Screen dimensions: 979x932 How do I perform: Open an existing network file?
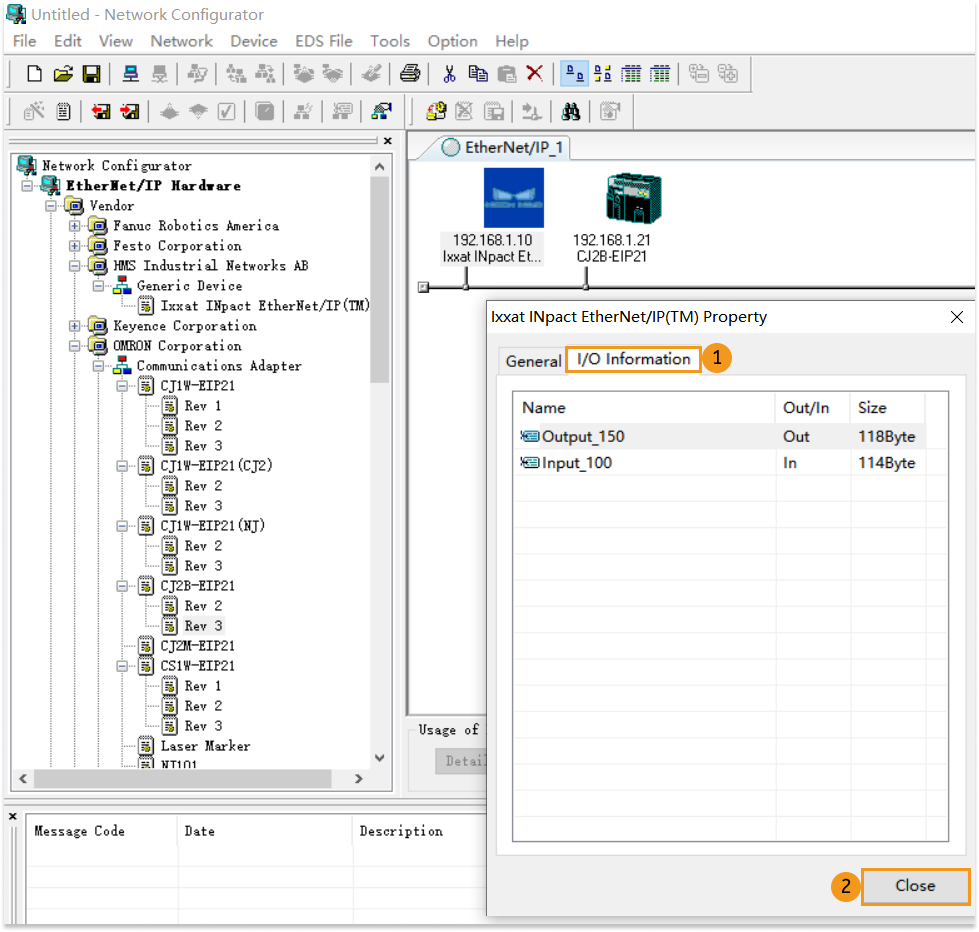coord(63,73)
